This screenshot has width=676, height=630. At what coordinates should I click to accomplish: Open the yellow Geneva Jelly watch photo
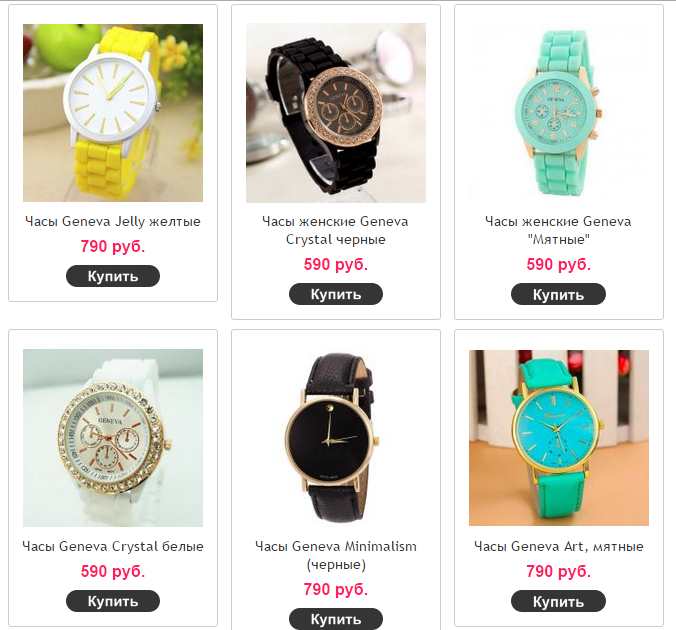pyautogui.click(x=113, y=113)
